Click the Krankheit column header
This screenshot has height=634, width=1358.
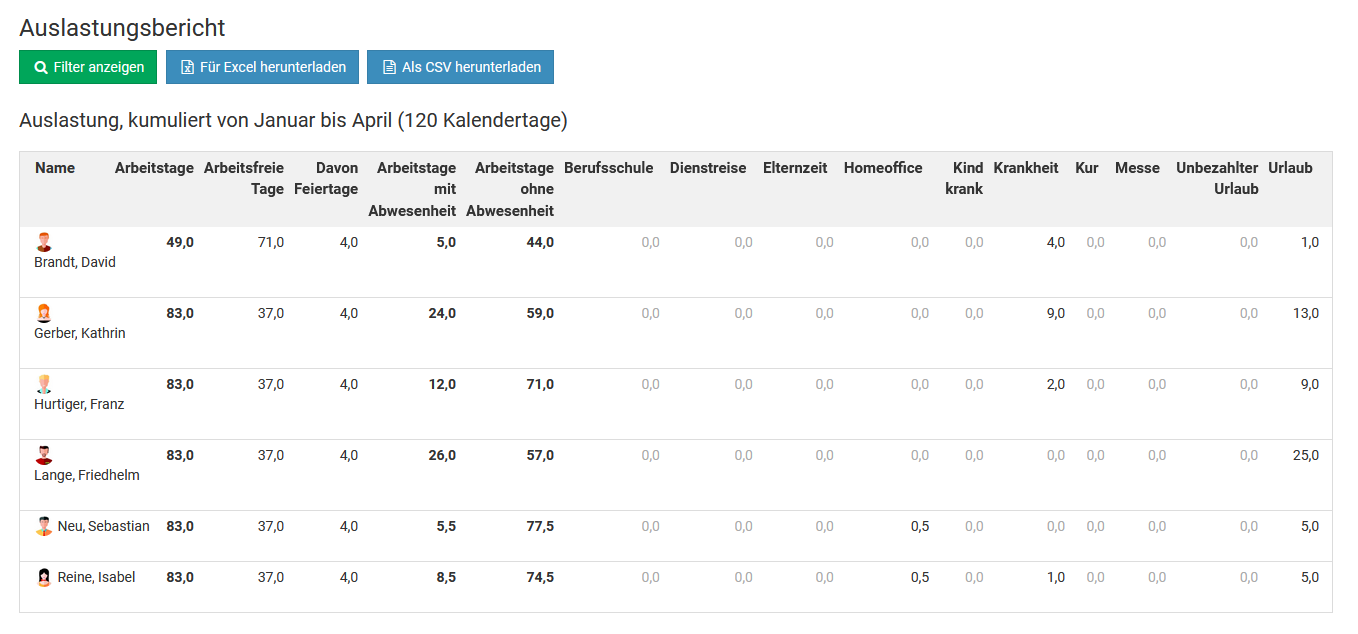(x=1025, y=168)
